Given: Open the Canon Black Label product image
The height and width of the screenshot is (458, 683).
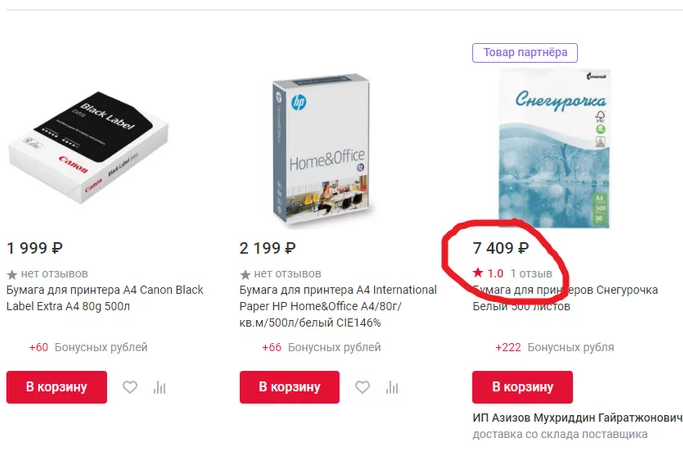Looking at the screenshot, I should click(x=86, y=148).
